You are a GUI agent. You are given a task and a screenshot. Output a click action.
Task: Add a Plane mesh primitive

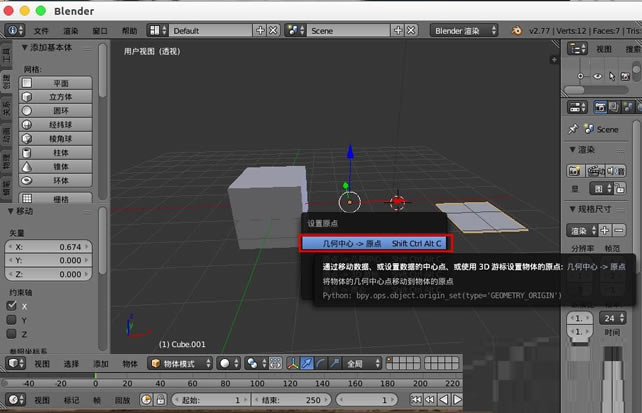tap(55, 83)
